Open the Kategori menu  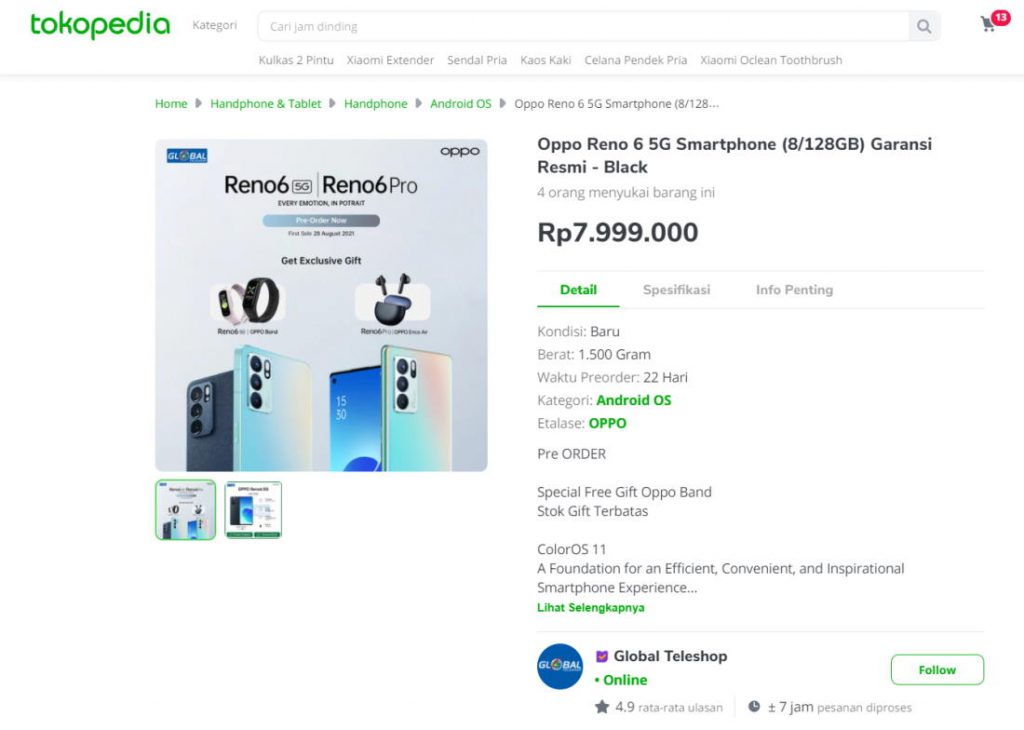point(214,25)
